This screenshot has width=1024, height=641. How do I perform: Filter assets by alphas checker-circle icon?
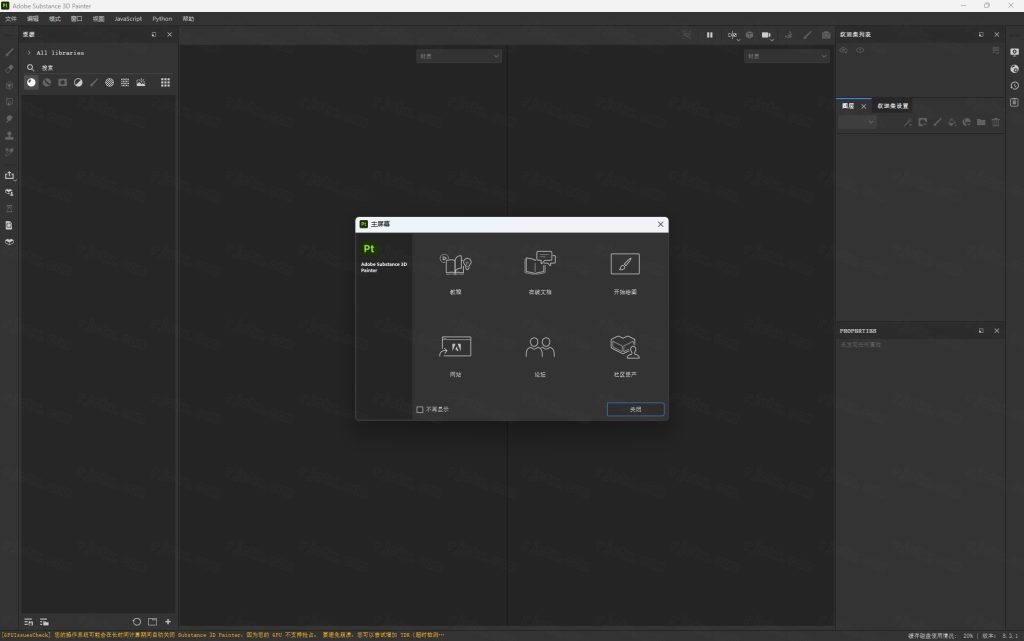pos(110,82)
